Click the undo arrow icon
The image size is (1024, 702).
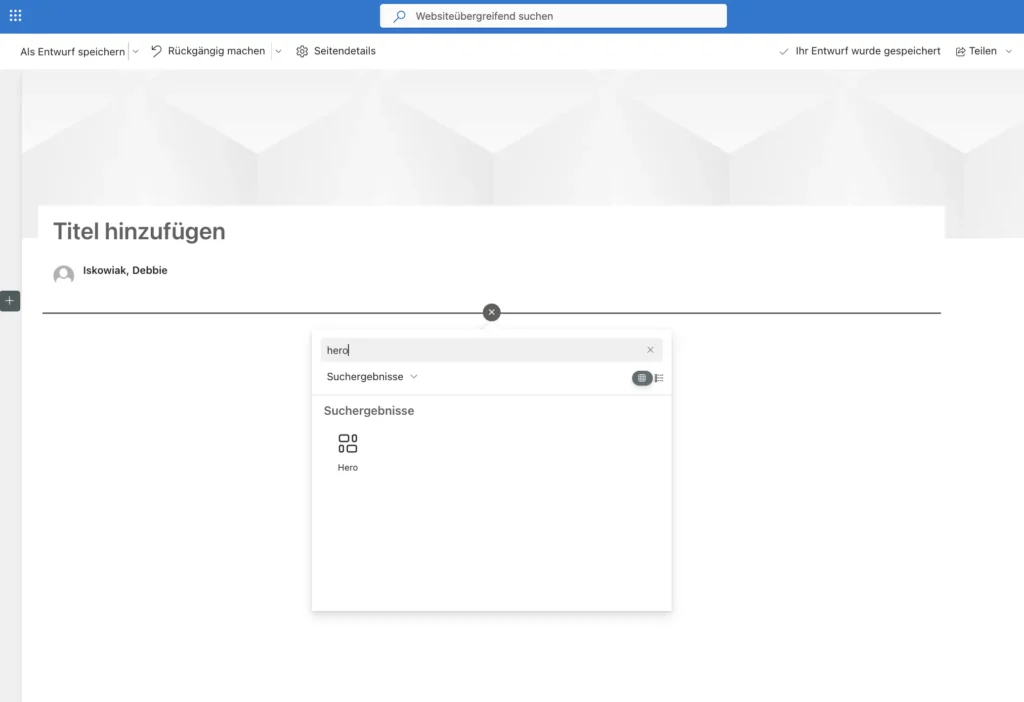click(x=157, y=51)
